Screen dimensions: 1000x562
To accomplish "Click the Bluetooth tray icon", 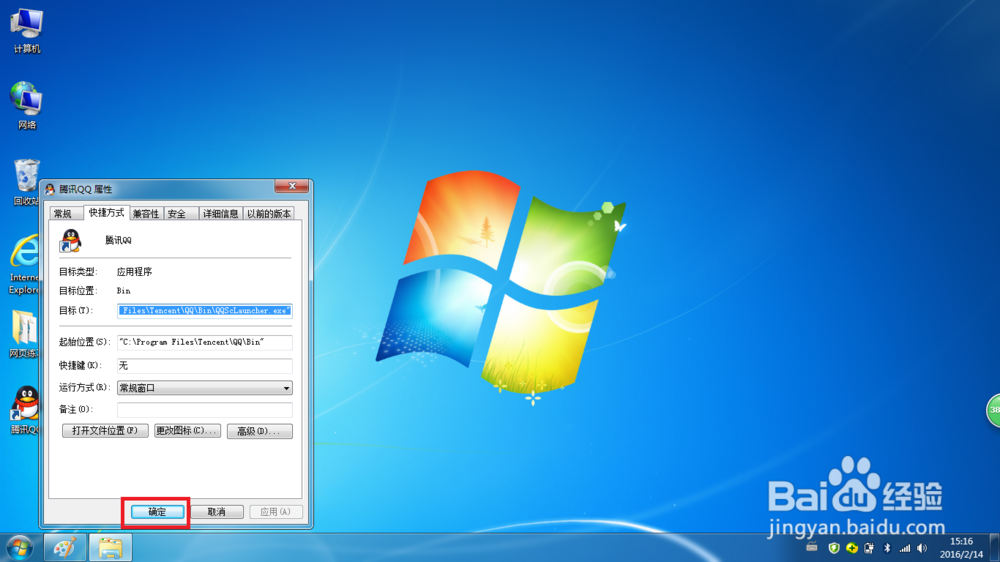I will [886, 548].
